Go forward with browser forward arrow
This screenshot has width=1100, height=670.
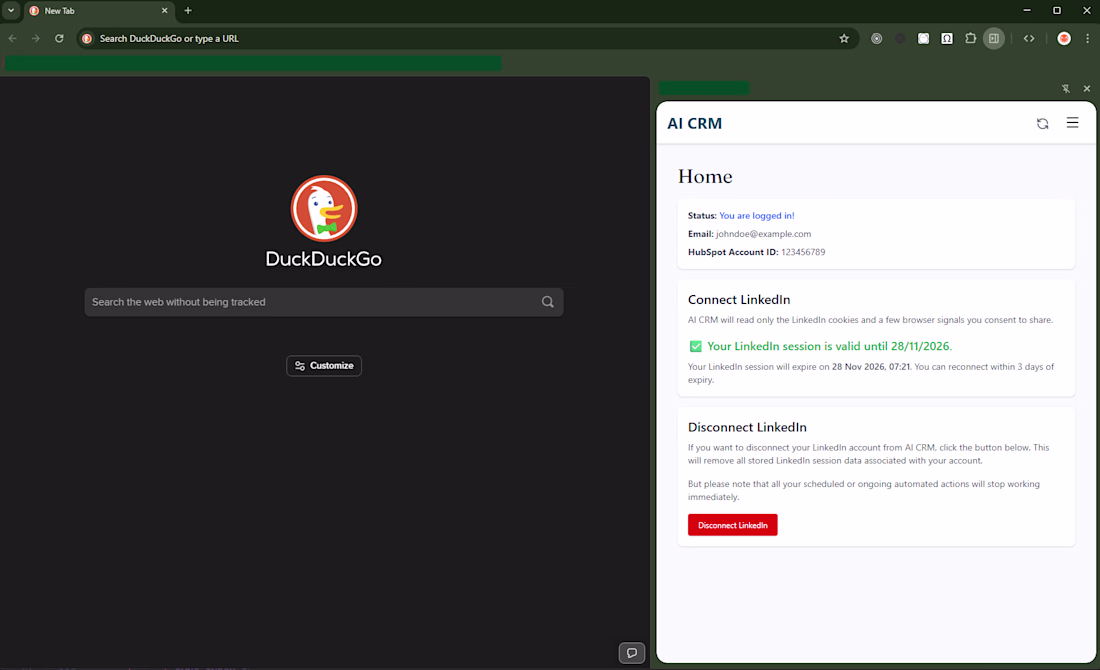point(36,39)
